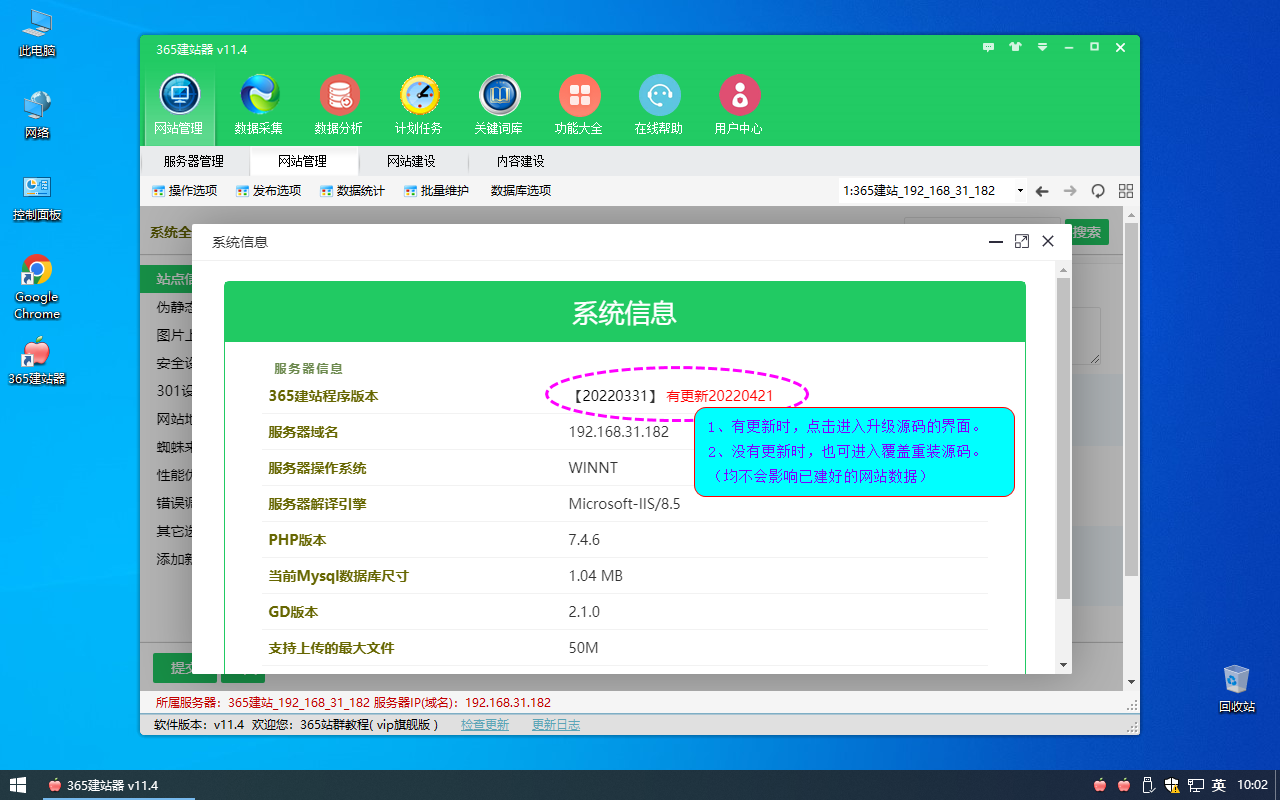Click the 365建站程序版本 label
This screenshot has width=1280, height=800.
323,396
